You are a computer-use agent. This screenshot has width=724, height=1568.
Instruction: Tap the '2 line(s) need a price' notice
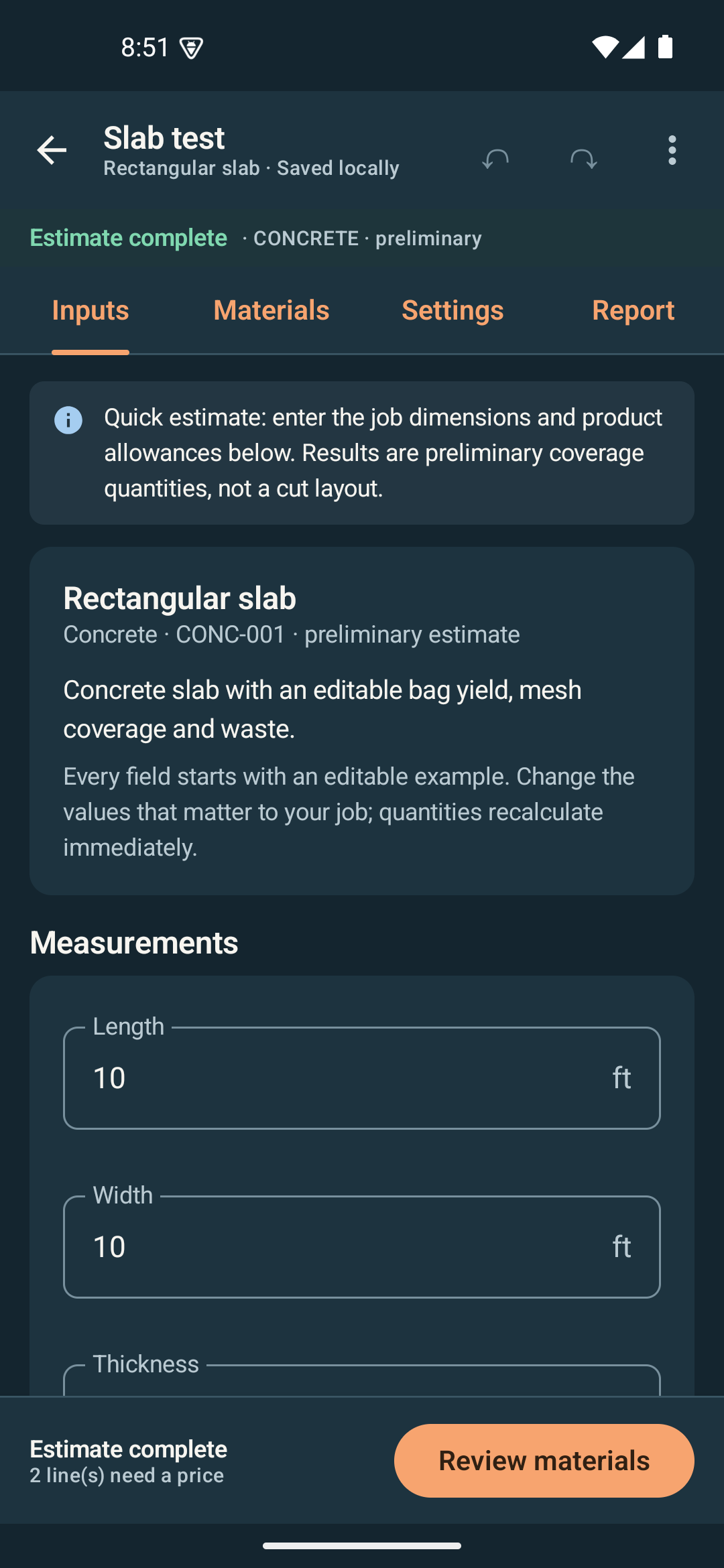coord(127,1476)
